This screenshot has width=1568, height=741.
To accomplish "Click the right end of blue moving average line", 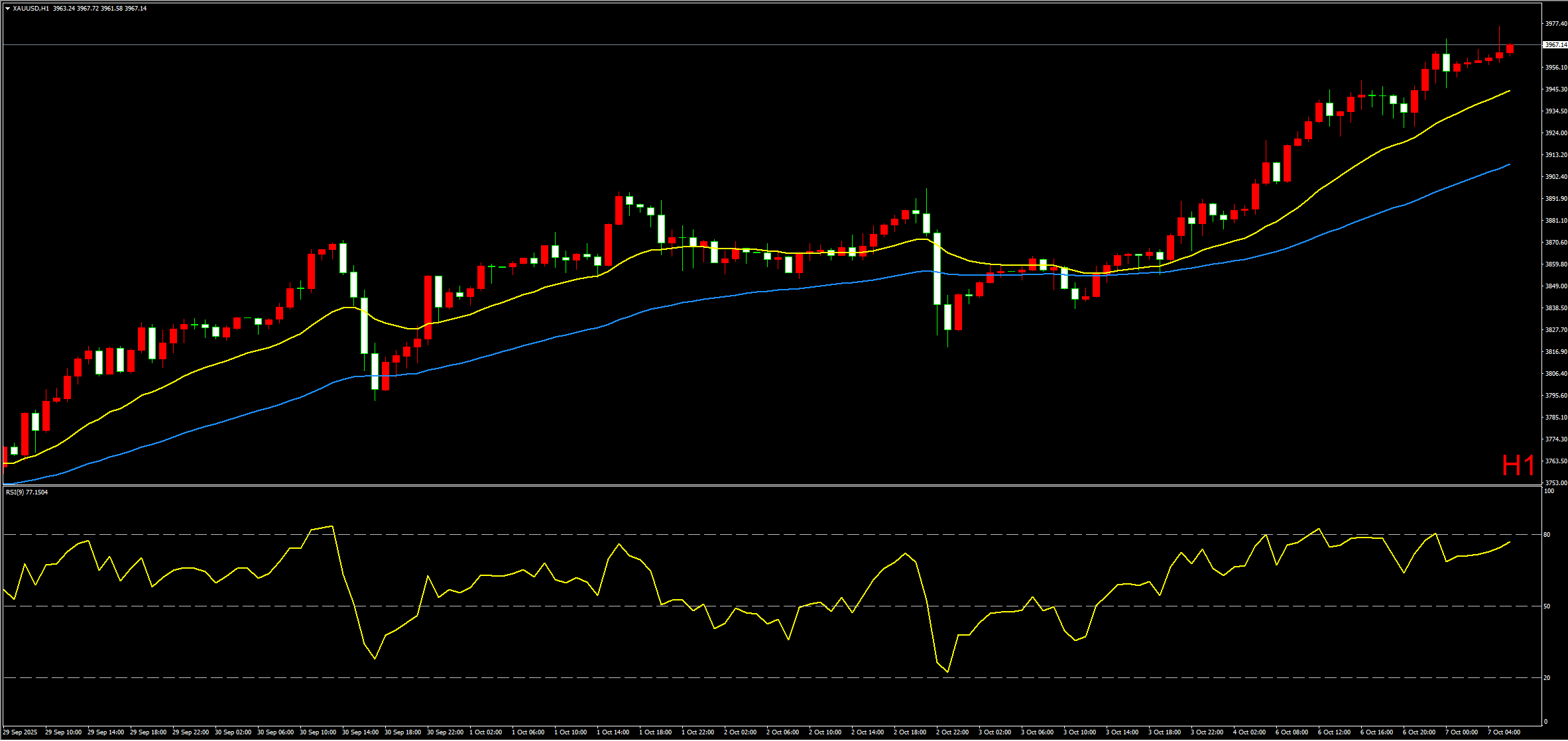I will (x=1509, y=164).
